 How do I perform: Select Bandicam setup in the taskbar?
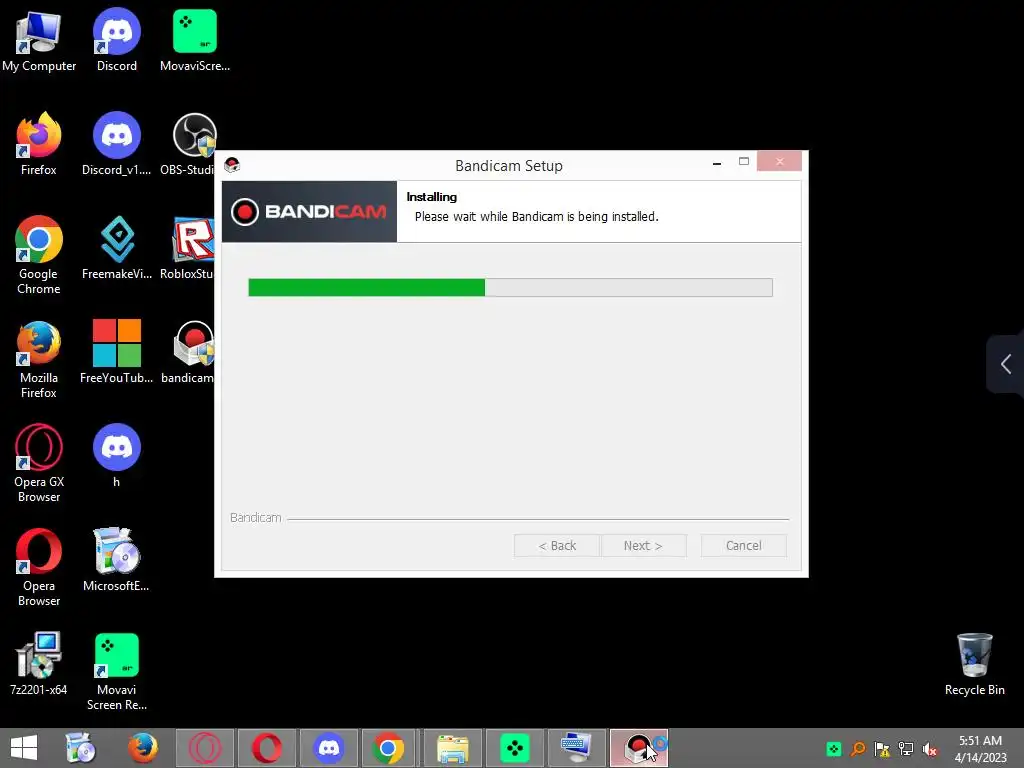(639, 748)
